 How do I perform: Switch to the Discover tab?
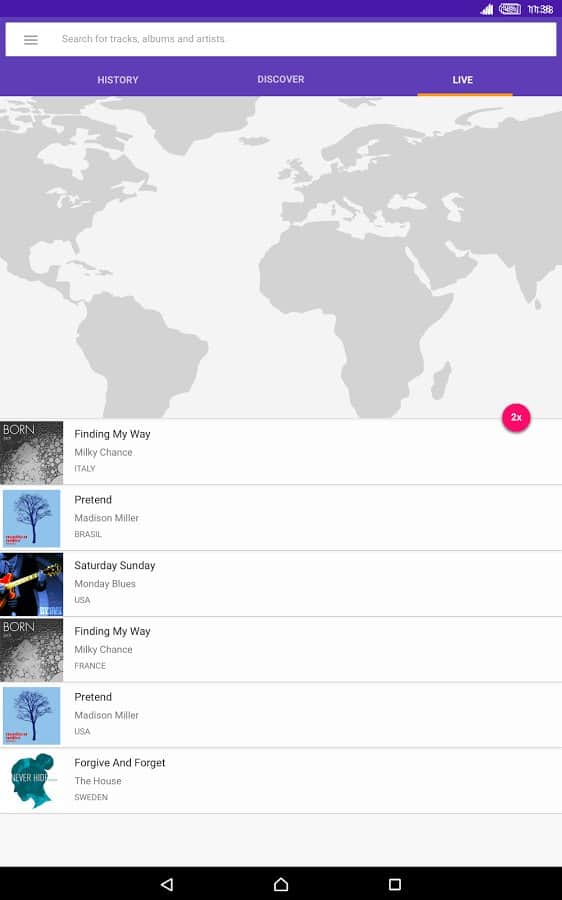click(281, 80)
